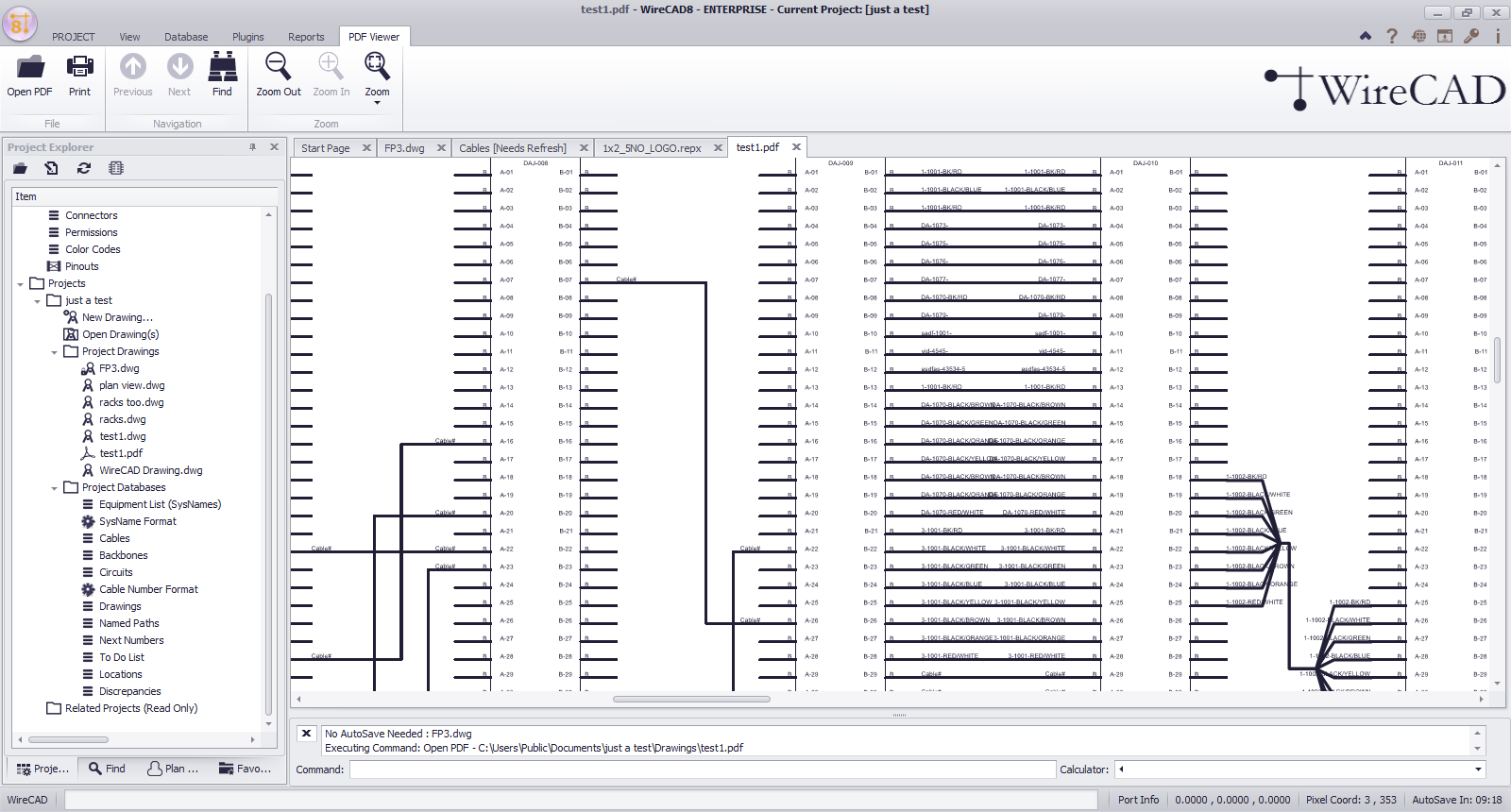Click the info icon at top right
1511x812 pixels.
[x=1498, y=36]
